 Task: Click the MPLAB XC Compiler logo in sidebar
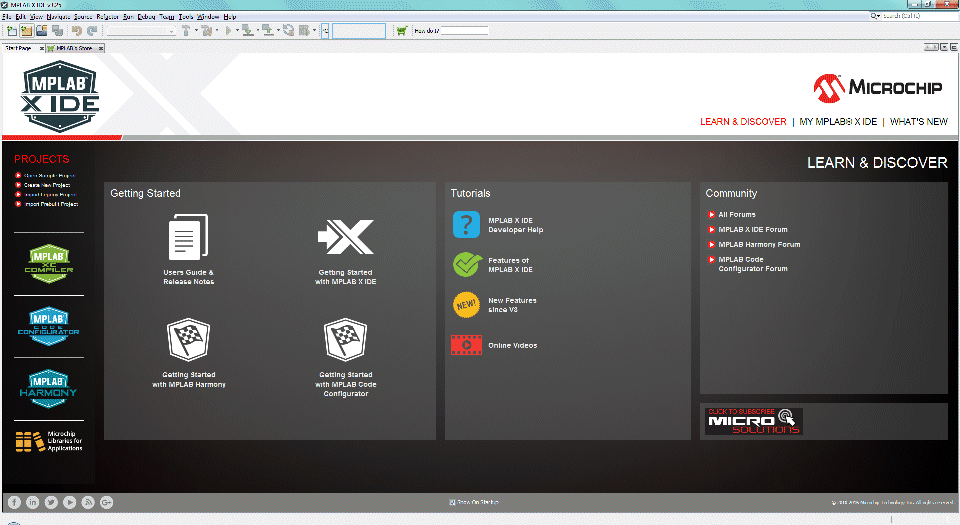pos(49,263)
